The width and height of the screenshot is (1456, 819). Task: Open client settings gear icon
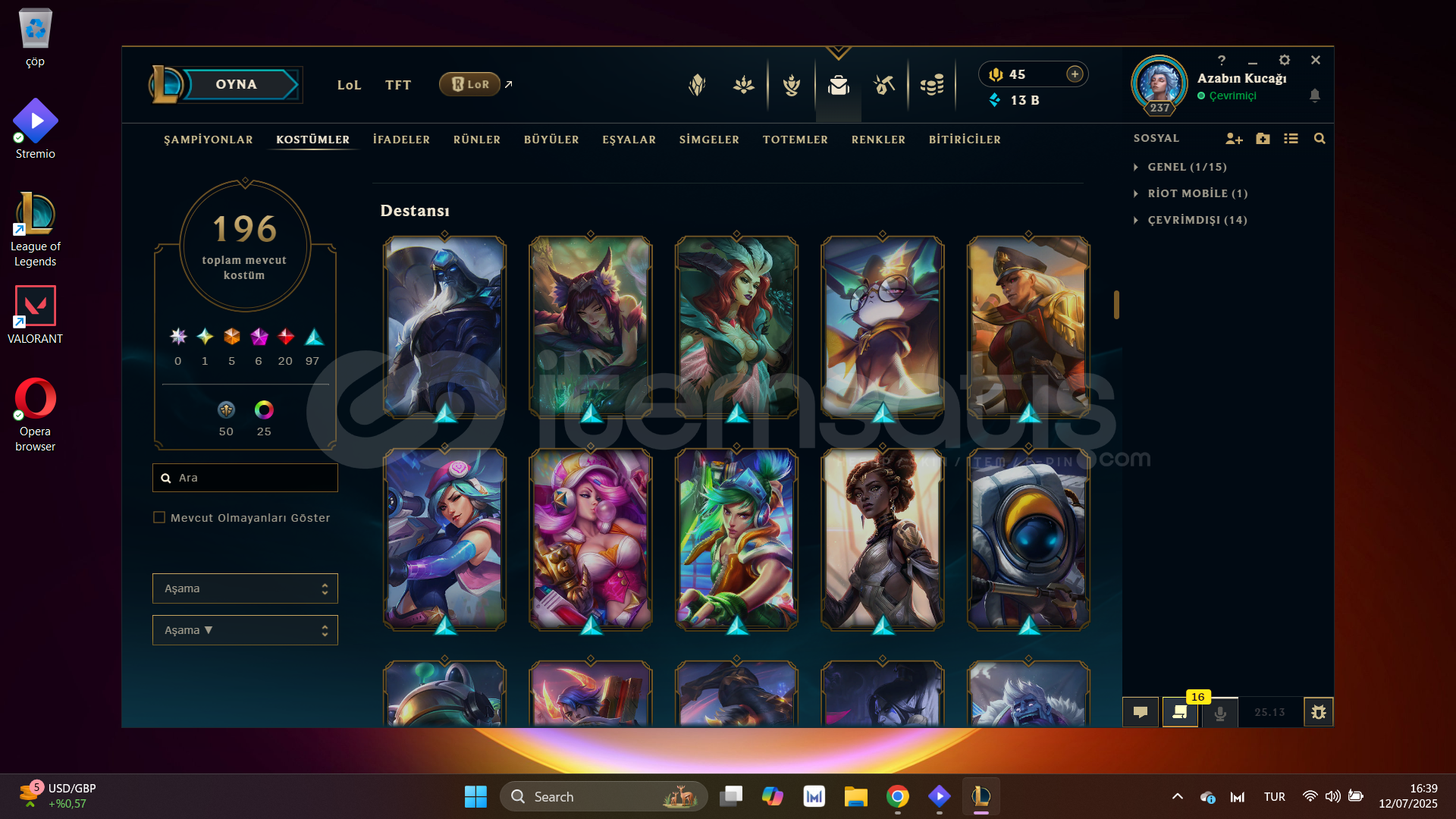pyautogui.click(x=1284, y=60)
